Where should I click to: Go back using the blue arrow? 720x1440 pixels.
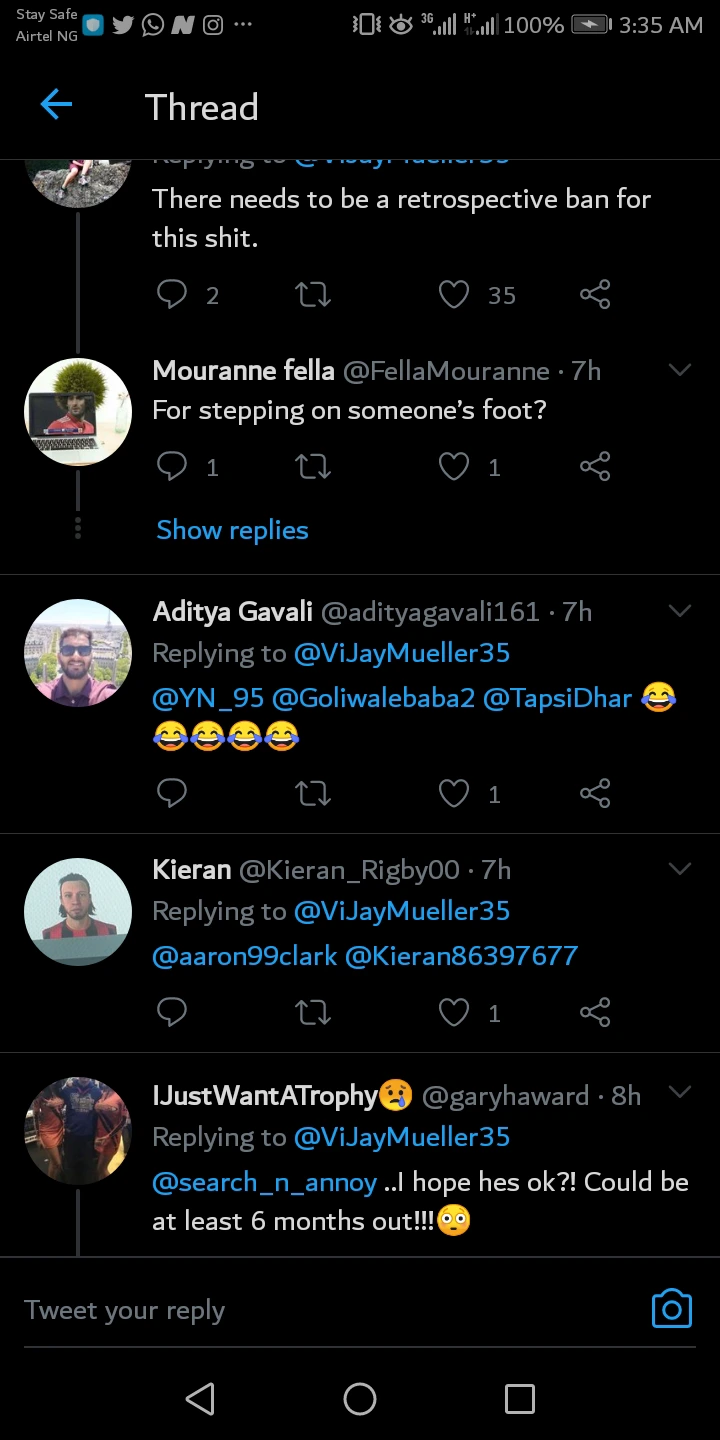56,105
